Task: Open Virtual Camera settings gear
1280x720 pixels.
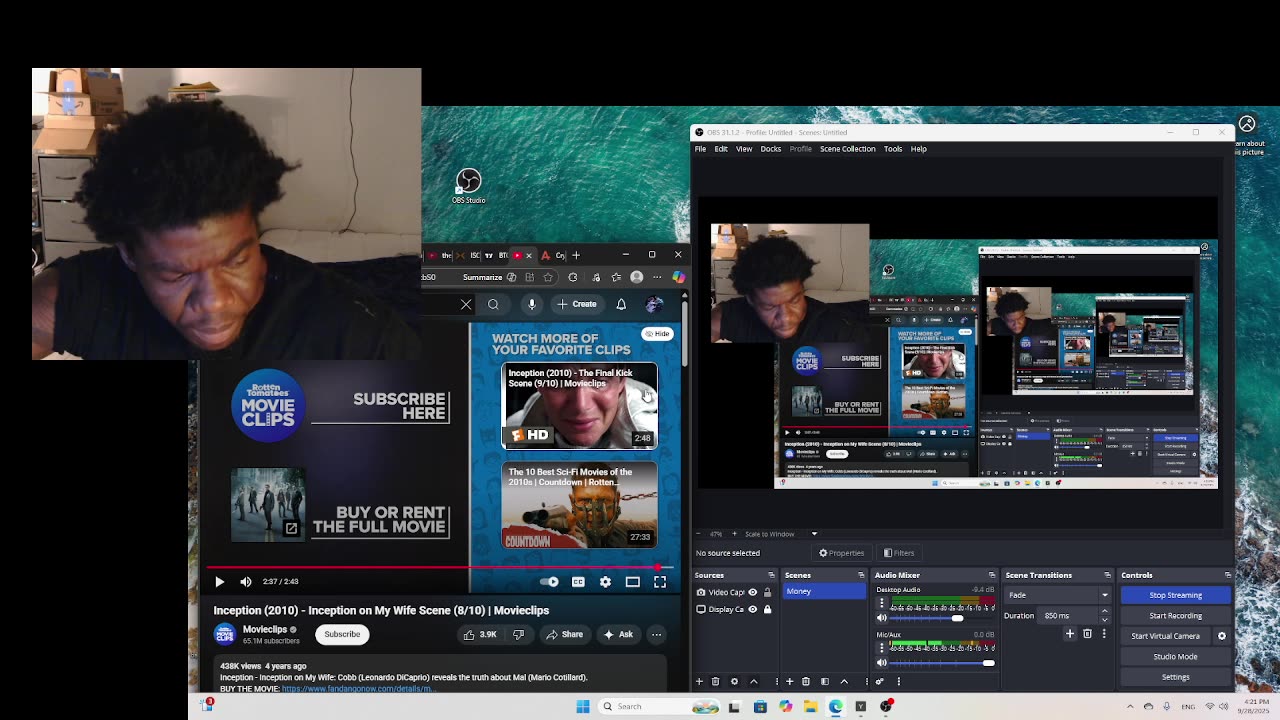Action: (1221, 636)
